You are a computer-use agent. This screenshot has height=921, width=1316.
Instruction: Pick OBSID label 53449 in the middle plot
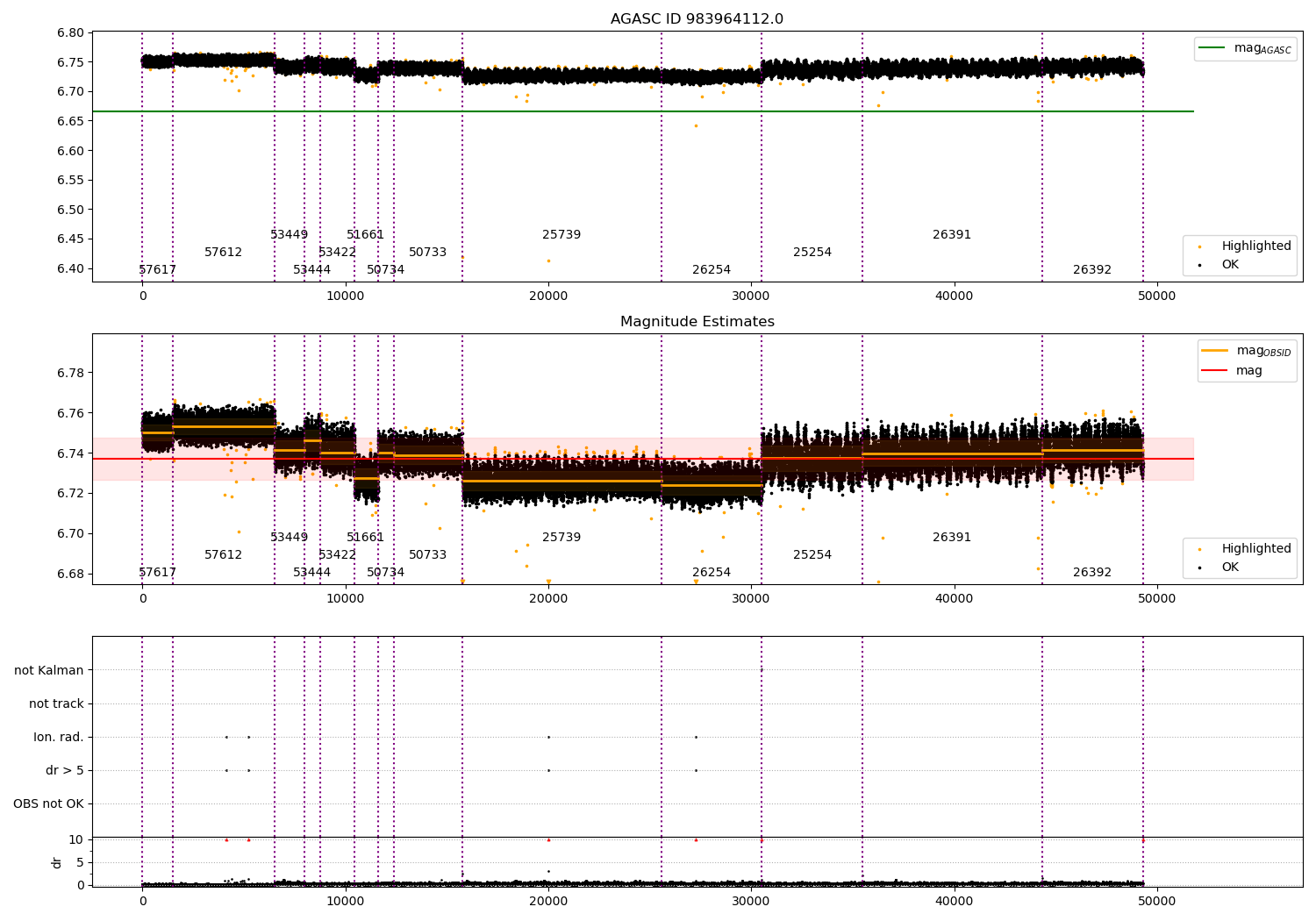290,538
